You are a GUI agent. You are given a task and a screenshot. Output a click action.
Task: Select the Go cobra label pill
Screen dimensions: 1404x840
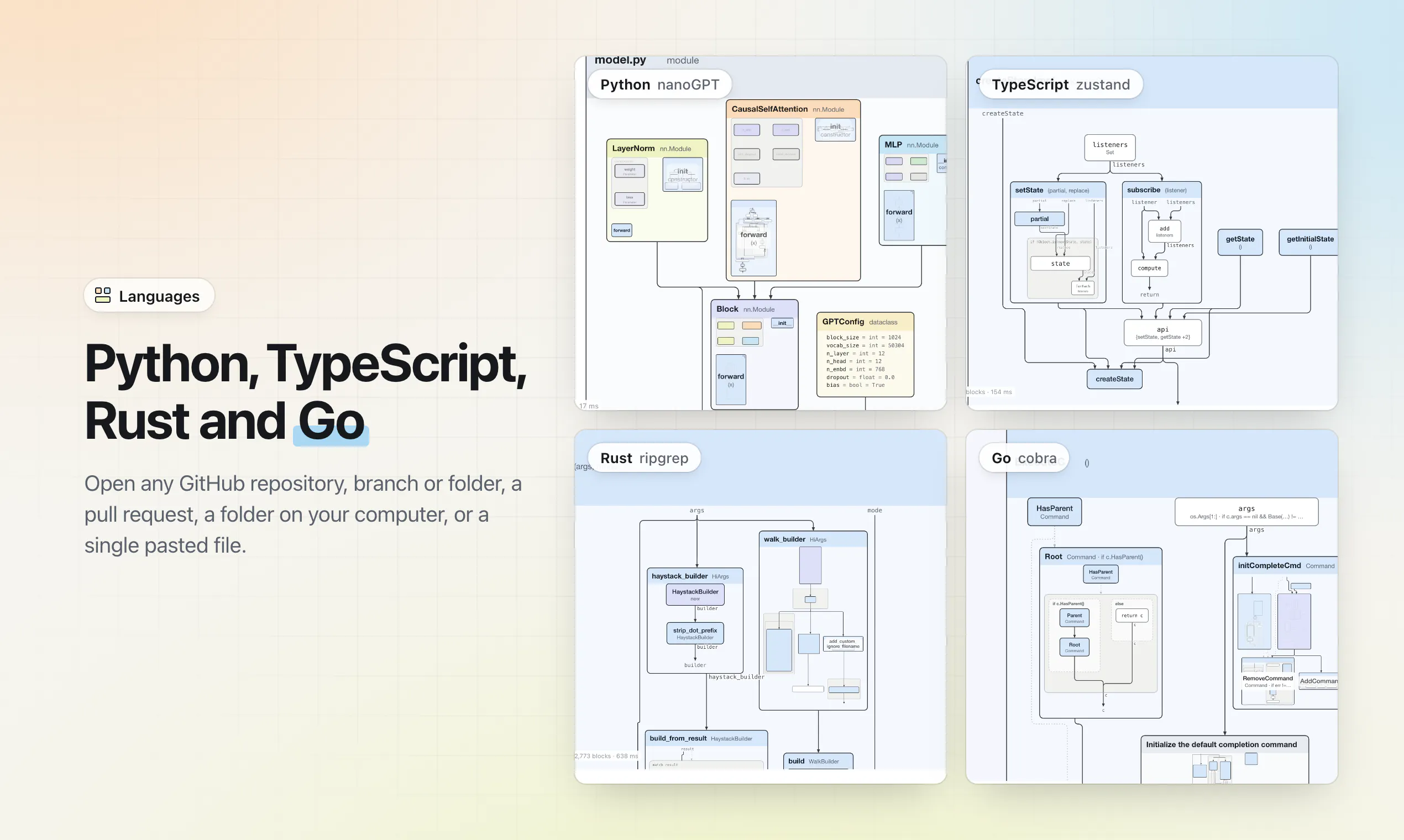pos(1024,458)
